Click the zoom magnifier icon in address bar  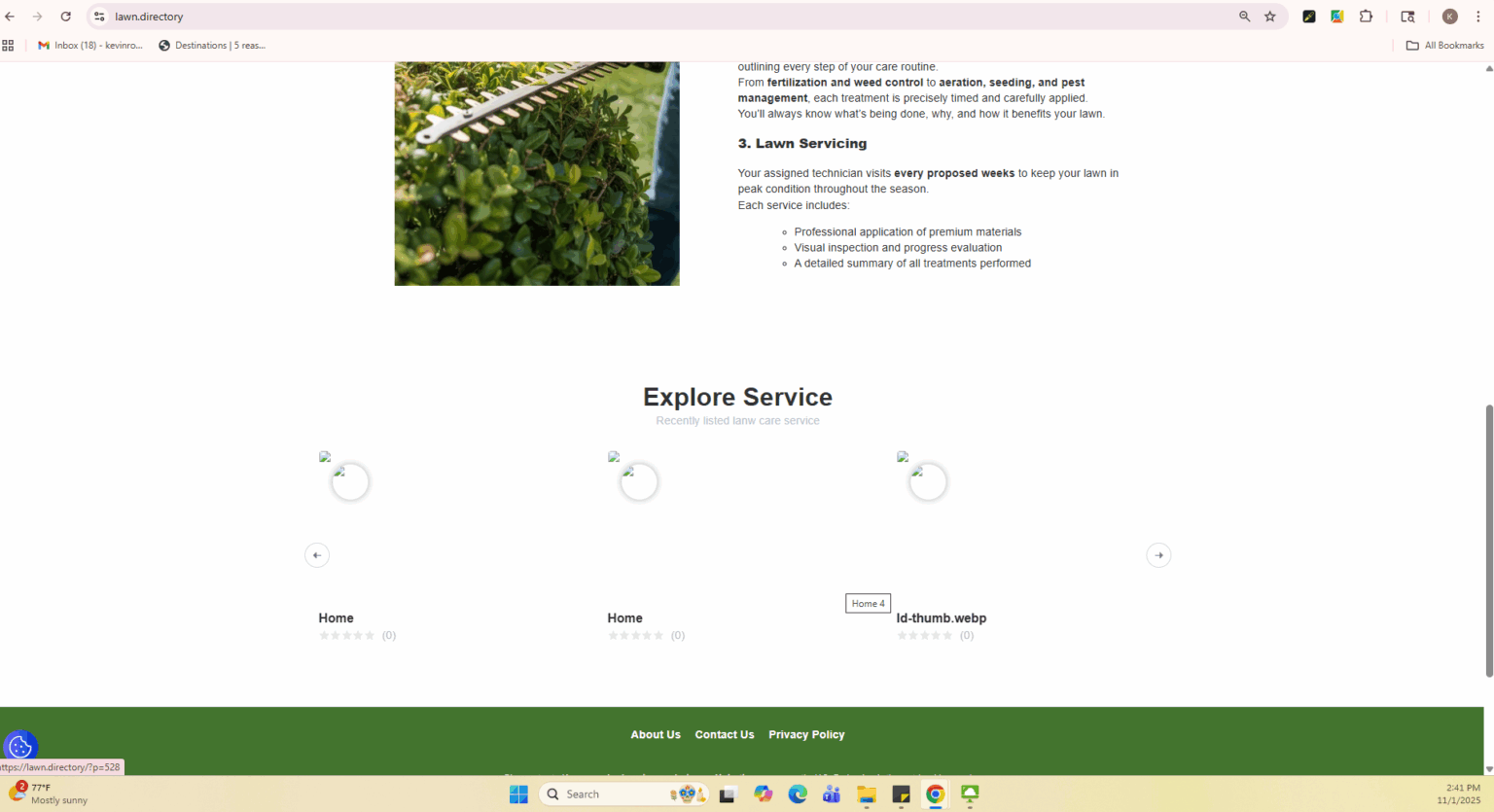point(1244,17)
